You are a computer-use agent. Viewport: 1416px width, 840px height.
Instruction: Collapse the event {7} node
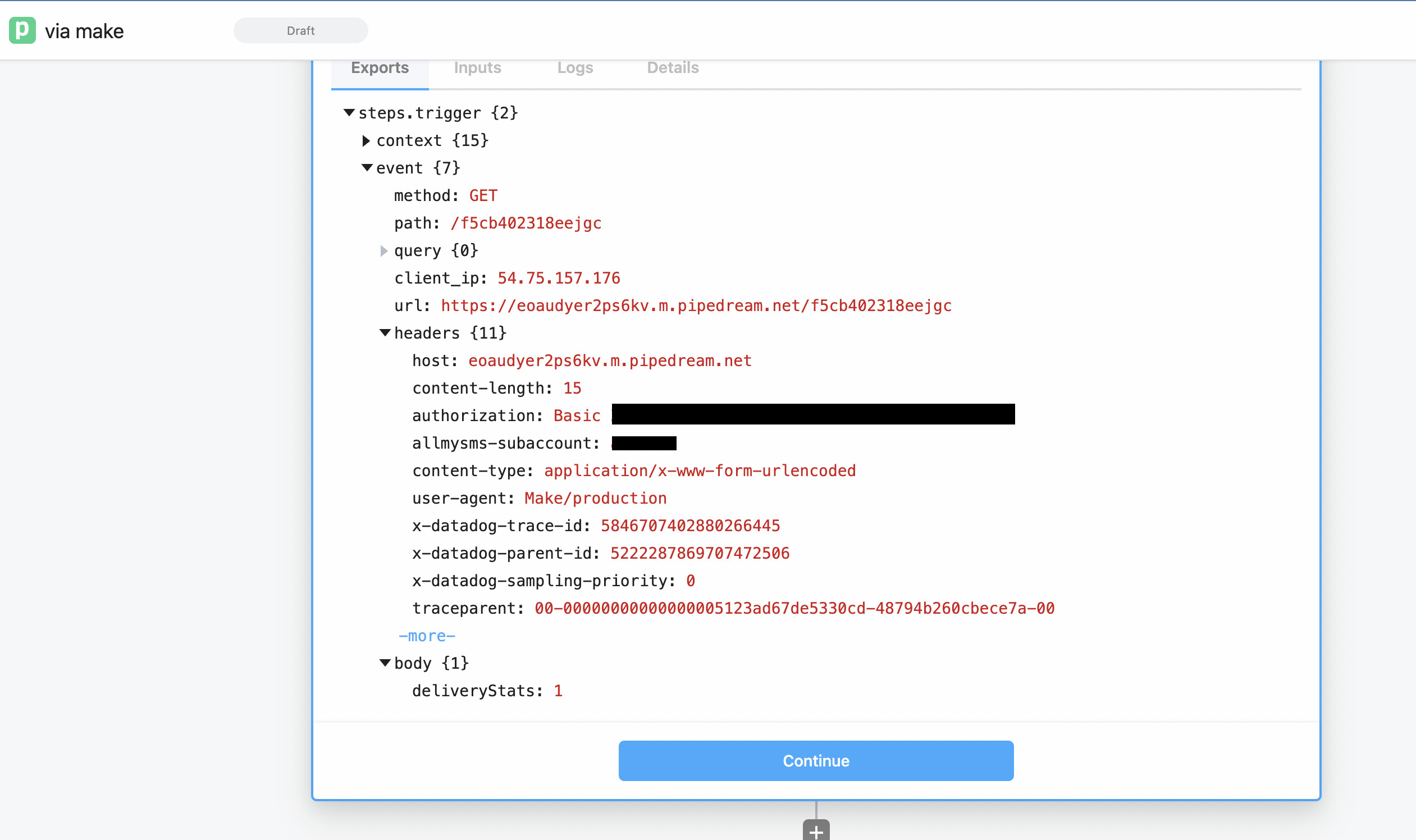point(367,167)
